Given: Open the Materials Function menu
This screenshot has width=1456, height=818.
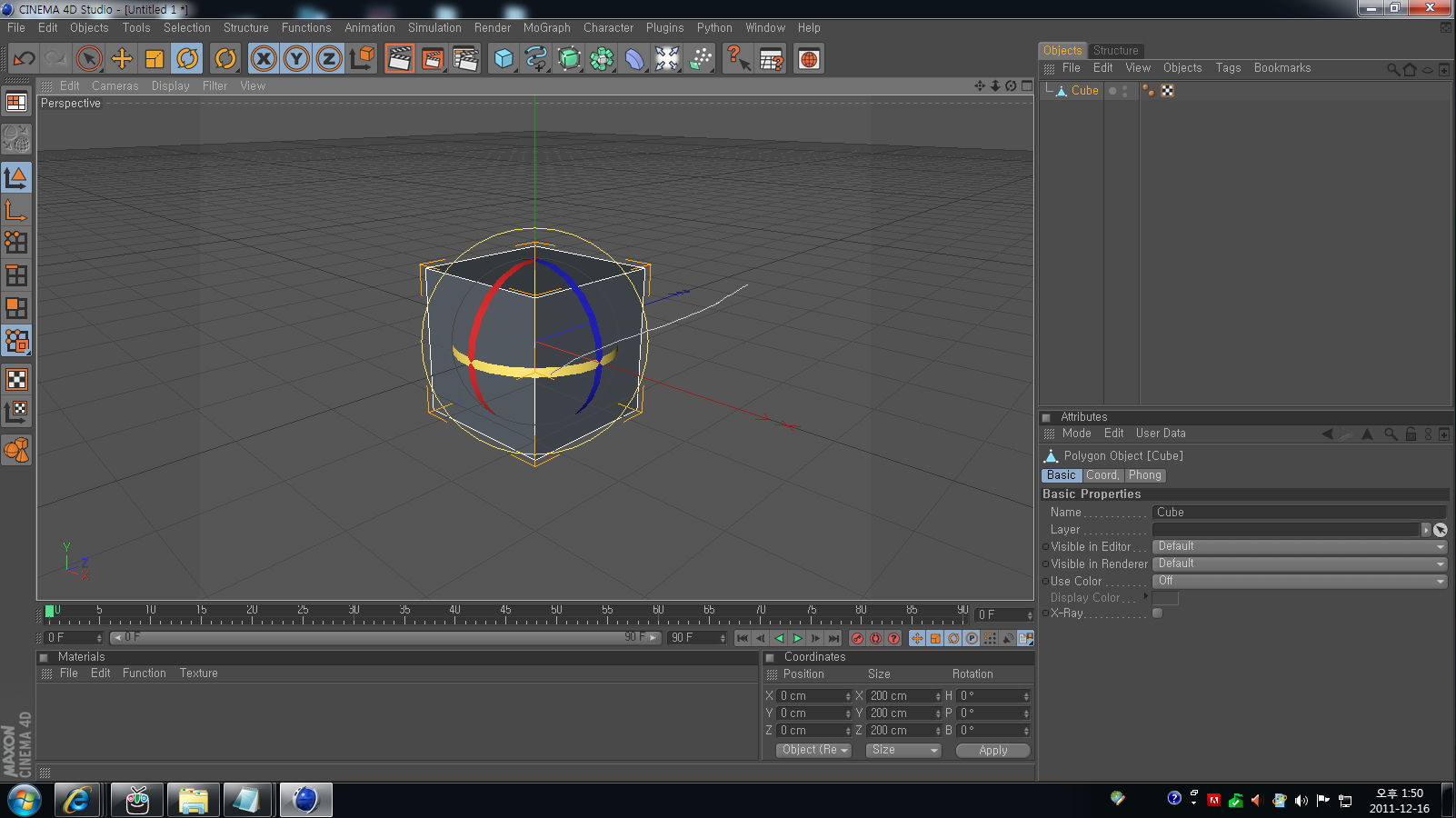Looking at the screenshot, I should (145, 673).
